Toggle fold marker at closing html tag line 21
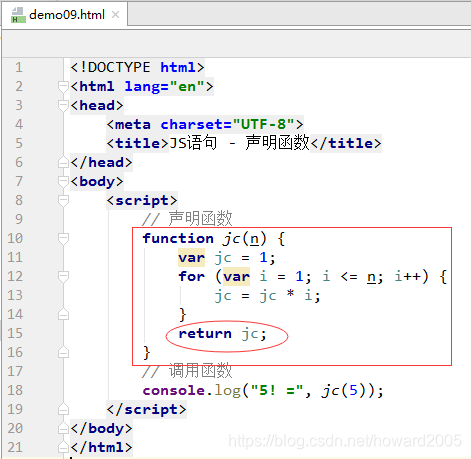This screenshot has height=459, width=471. [63, 448]
